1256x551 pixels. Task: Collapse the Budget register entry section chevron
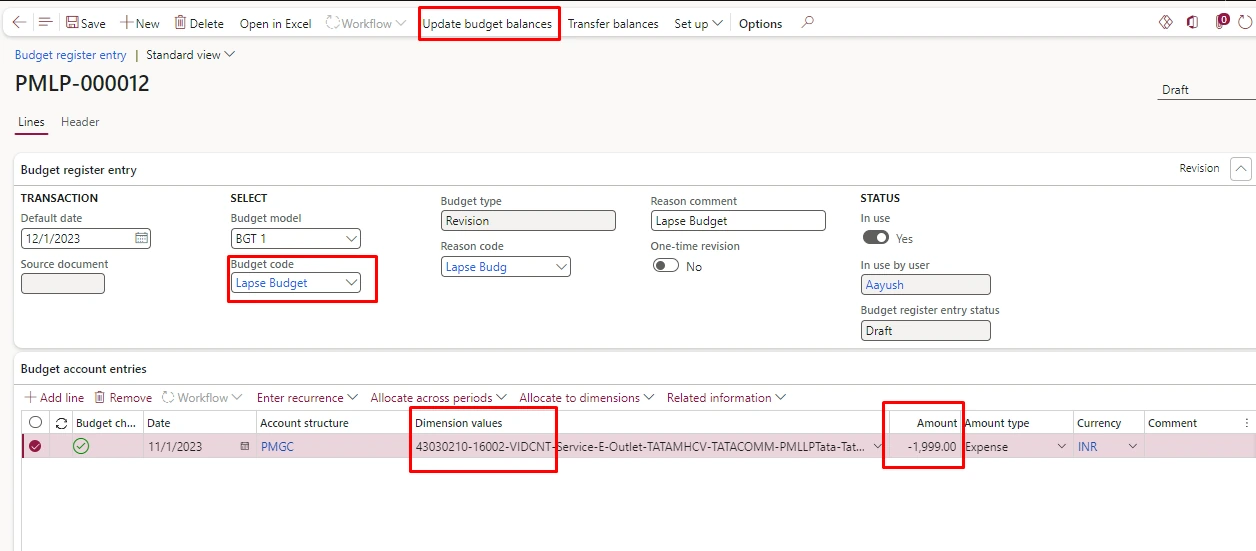(1240, 169)
